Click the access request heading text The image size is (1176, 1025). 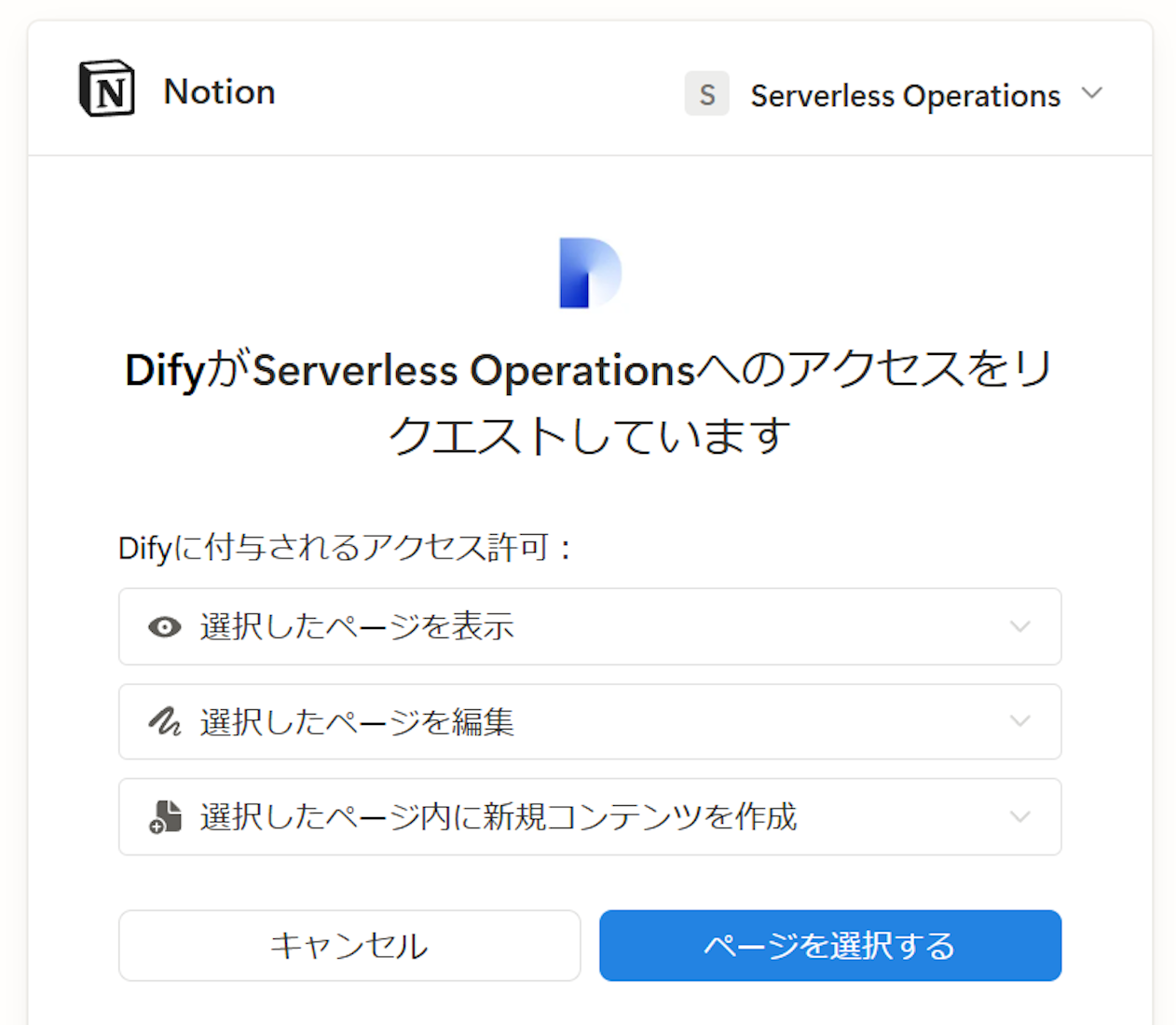click(589, 399)
